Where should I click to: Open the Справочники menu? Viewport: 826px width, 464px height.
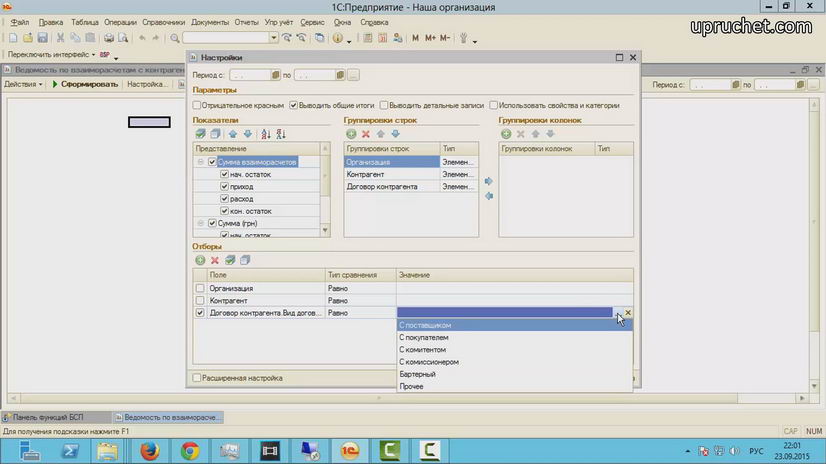click(164, 23)
